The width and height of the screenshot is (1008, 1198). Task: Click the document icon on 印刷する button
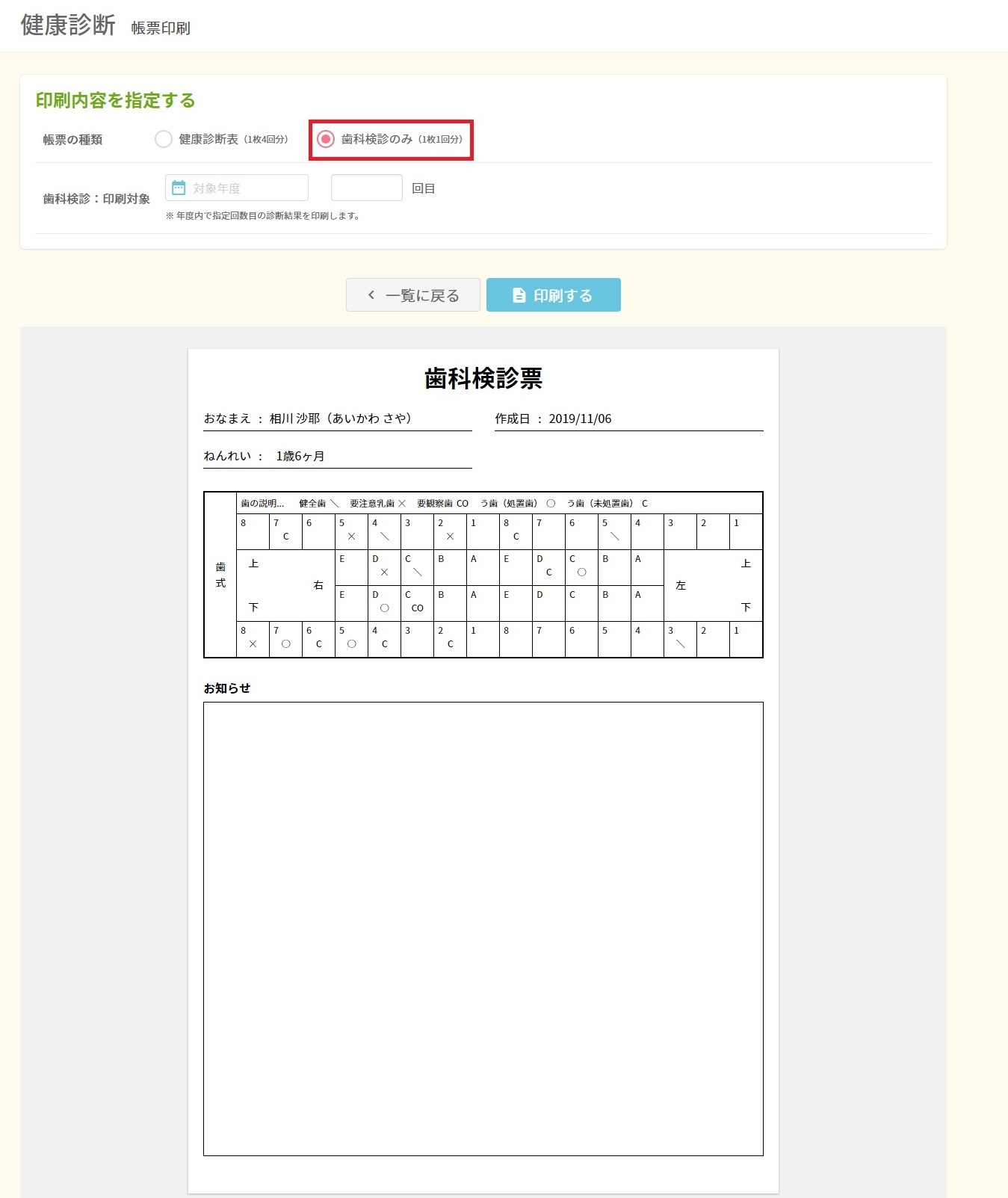pos(519,295)
